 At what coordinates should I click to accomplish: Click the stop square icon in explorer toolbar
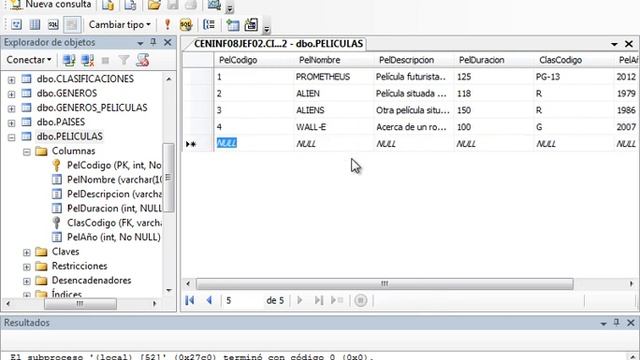pyautogui.click(x=105, y=60)
